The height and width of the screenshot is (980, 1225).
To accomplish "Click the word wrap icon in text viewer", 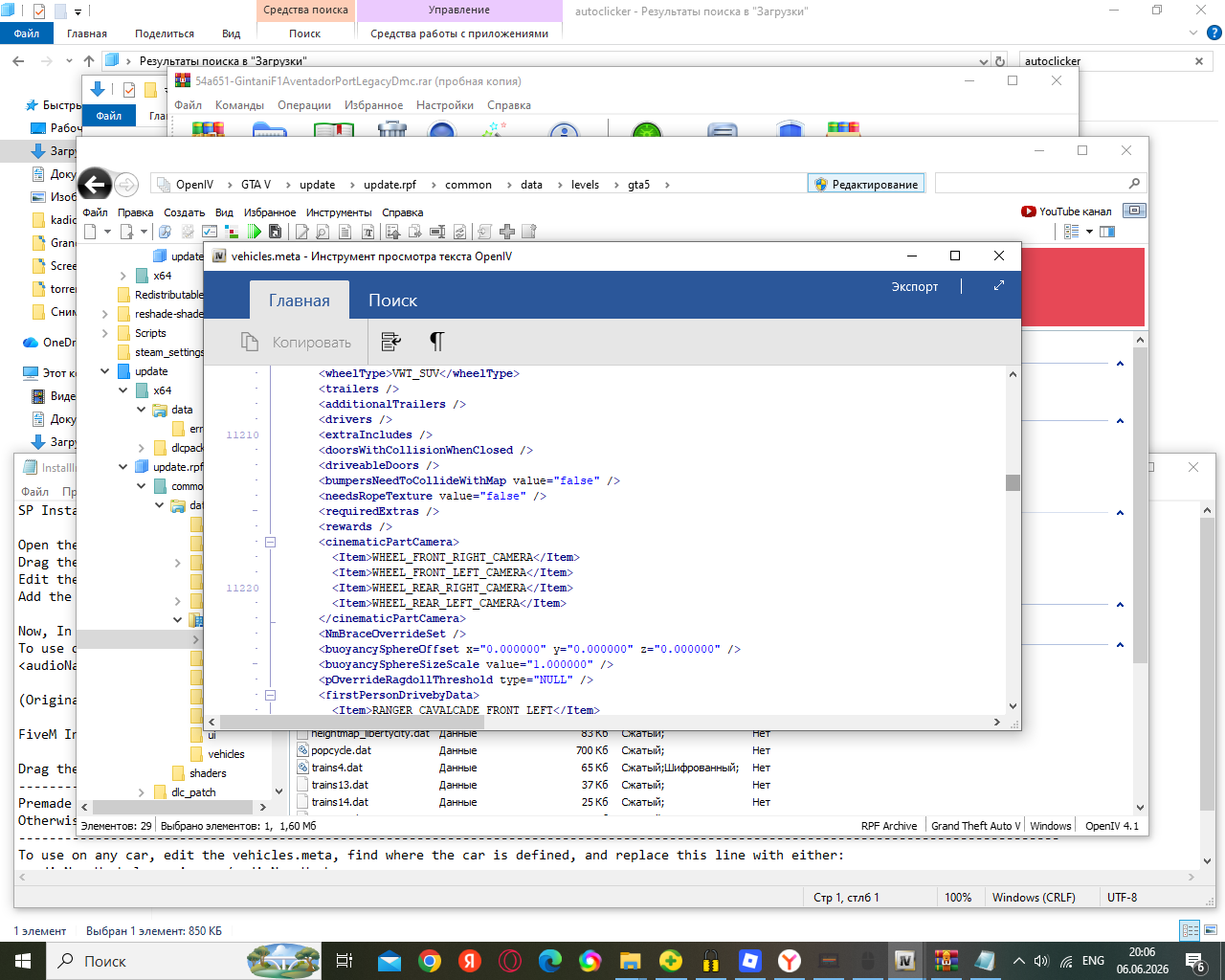I will point(390,342).
